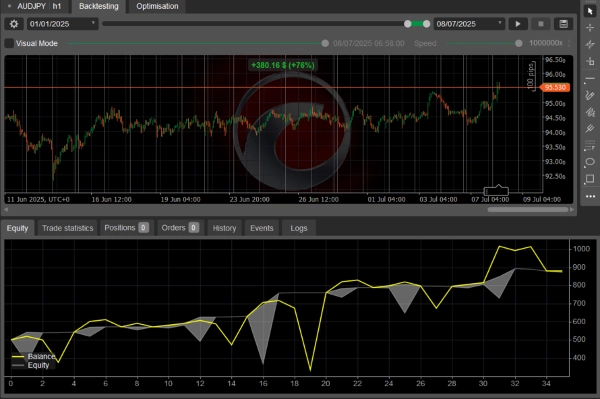
Task: Click the Equity legend entry
Action: tap(31, 365)
